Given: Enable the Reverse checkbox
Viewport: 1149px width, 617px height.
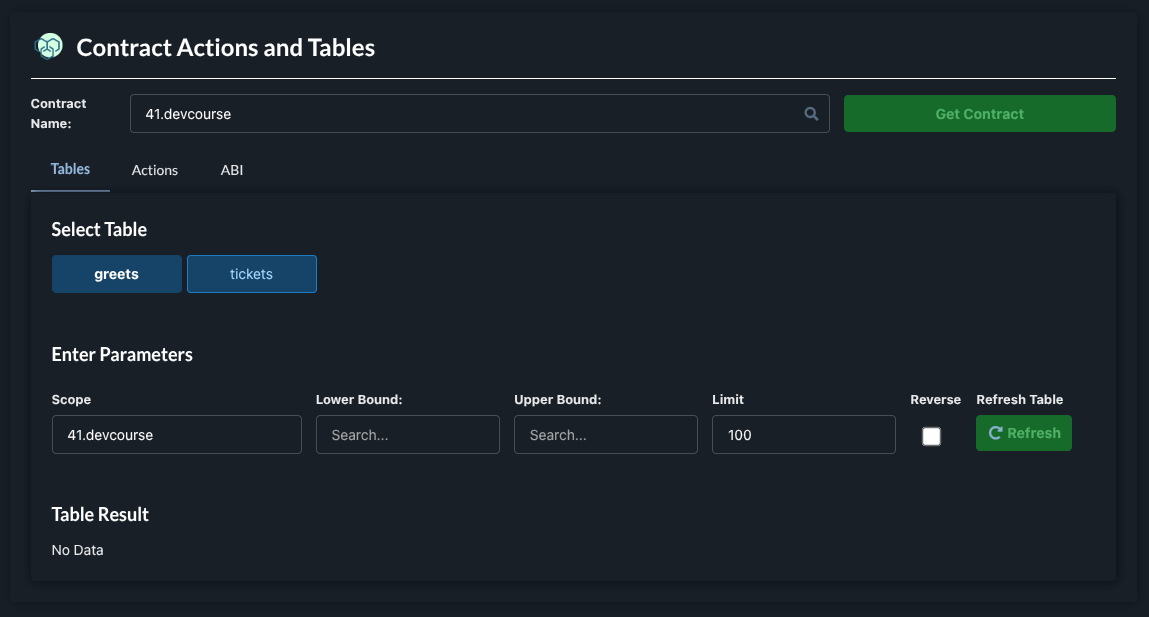Looking at the screenshot, I should [931, 436].
